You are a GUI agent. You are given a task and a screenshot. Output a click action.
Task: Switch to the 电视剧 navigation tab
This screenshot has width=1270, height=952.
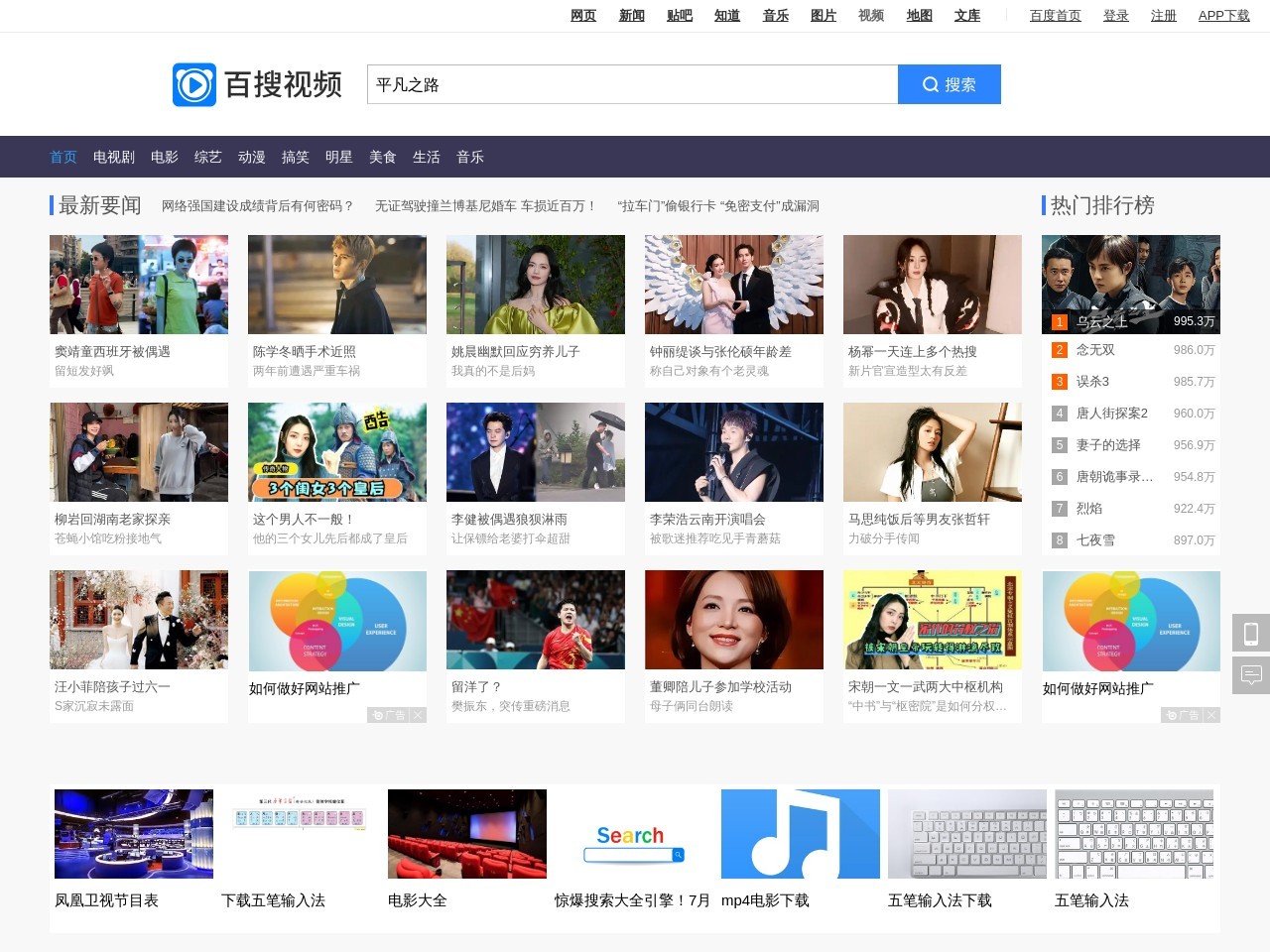(x=113, y=157)
